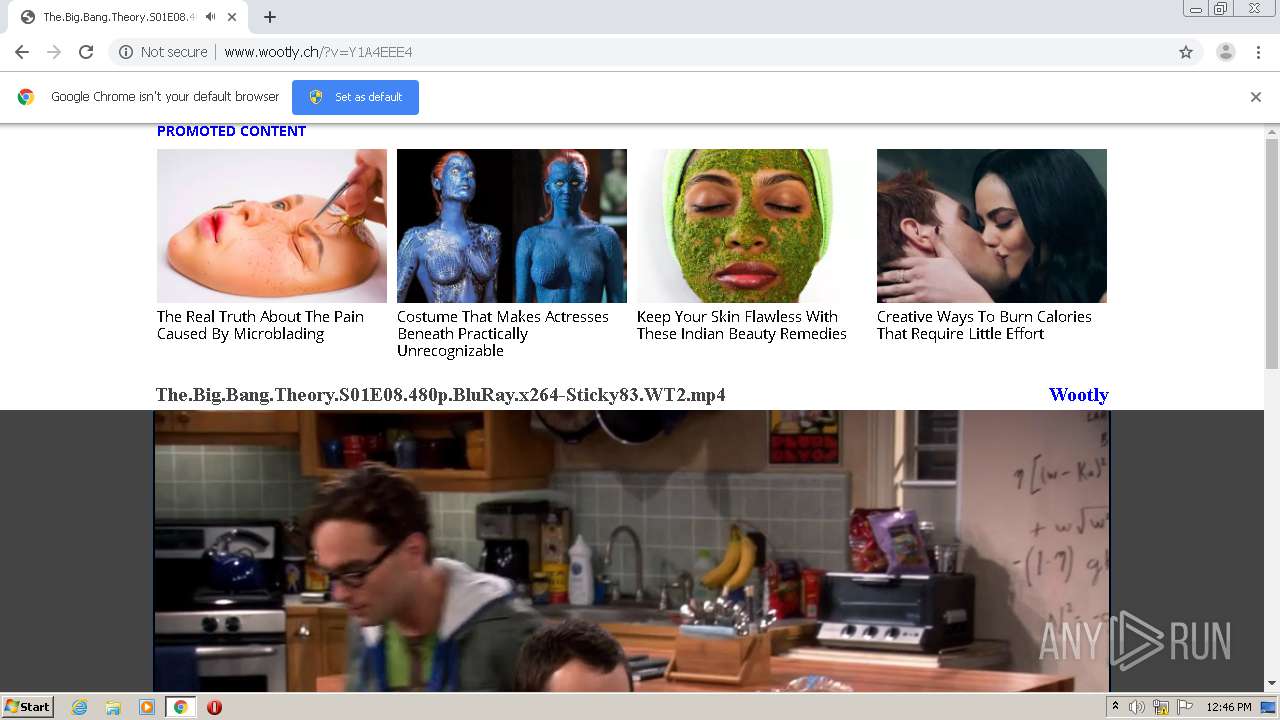1280x720 pixels.
Task: Open the red security taskbar icon
Action: [x=214, y=707]
